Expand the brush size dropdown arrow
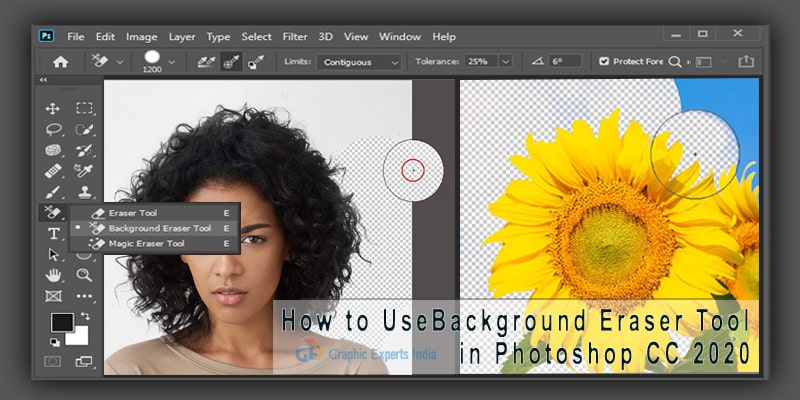This screenshot has width=800, height=400. (171, 62)
